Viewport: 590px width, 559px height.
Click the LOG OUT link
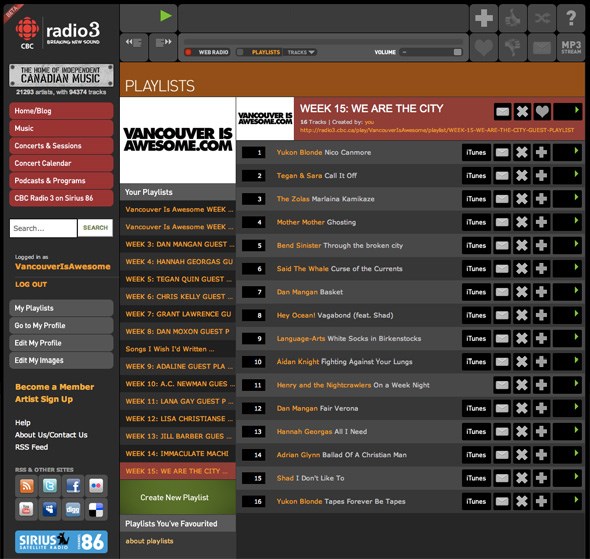31,284
